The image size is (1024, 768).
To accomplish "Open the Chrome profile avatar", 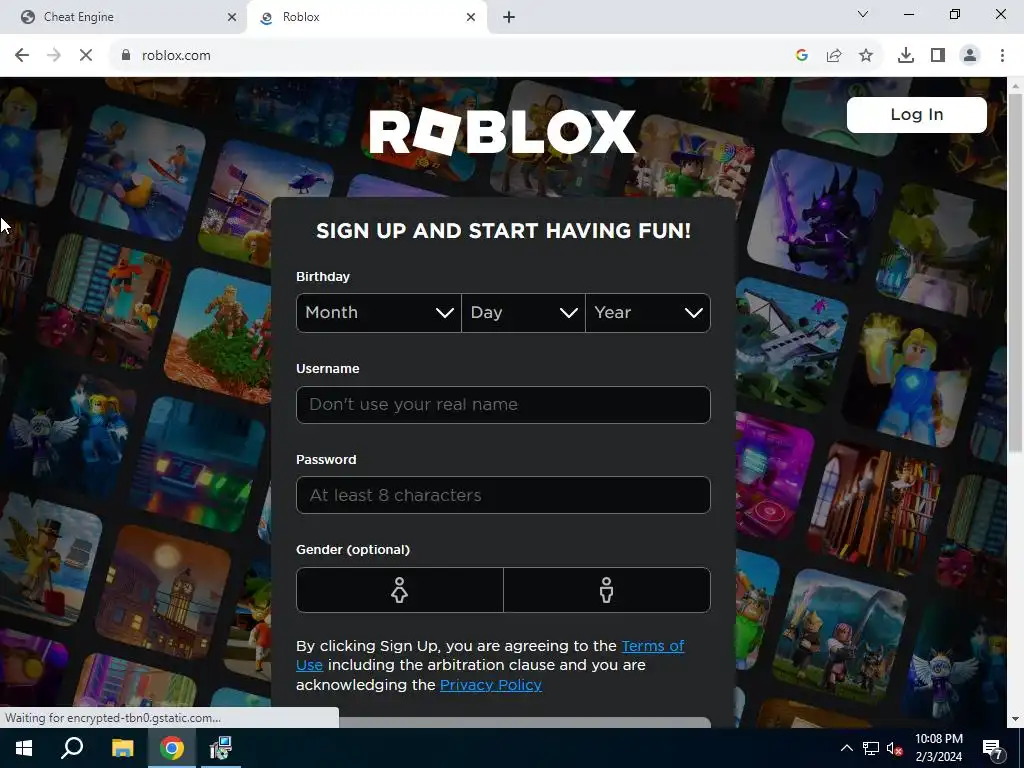I will (970, 56).
